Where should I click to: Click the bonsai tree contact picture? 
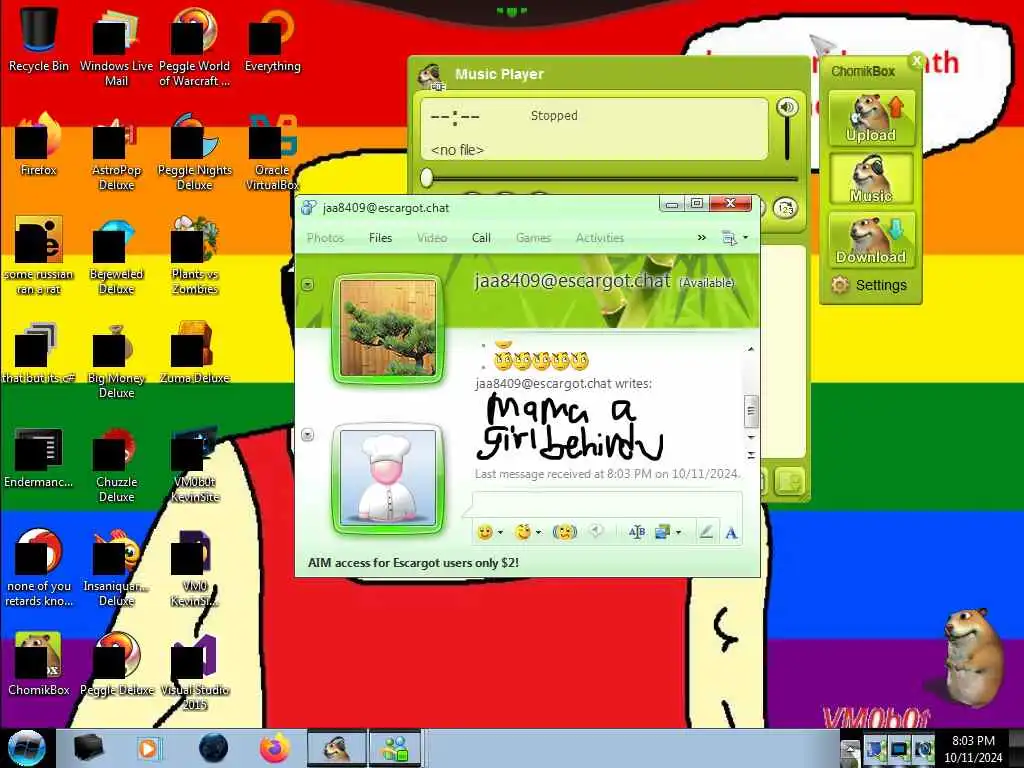click(x=388, y=328)
